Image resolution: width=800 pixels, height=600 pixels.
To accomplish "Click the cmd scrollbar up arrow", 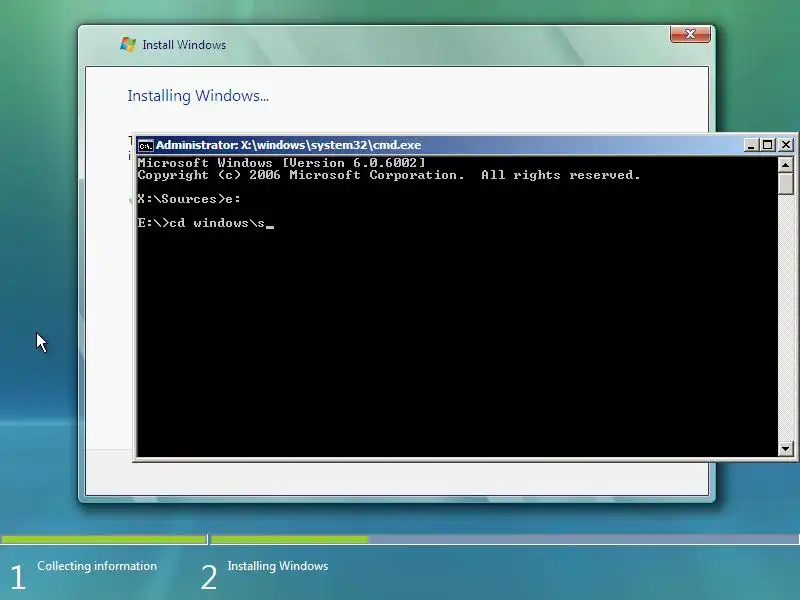I will pyautogui.click(x=785, y=164).
